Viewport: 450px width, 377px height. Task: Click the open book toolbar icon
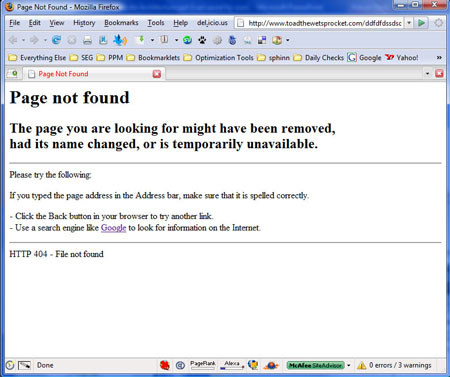(x=164, y=40)
